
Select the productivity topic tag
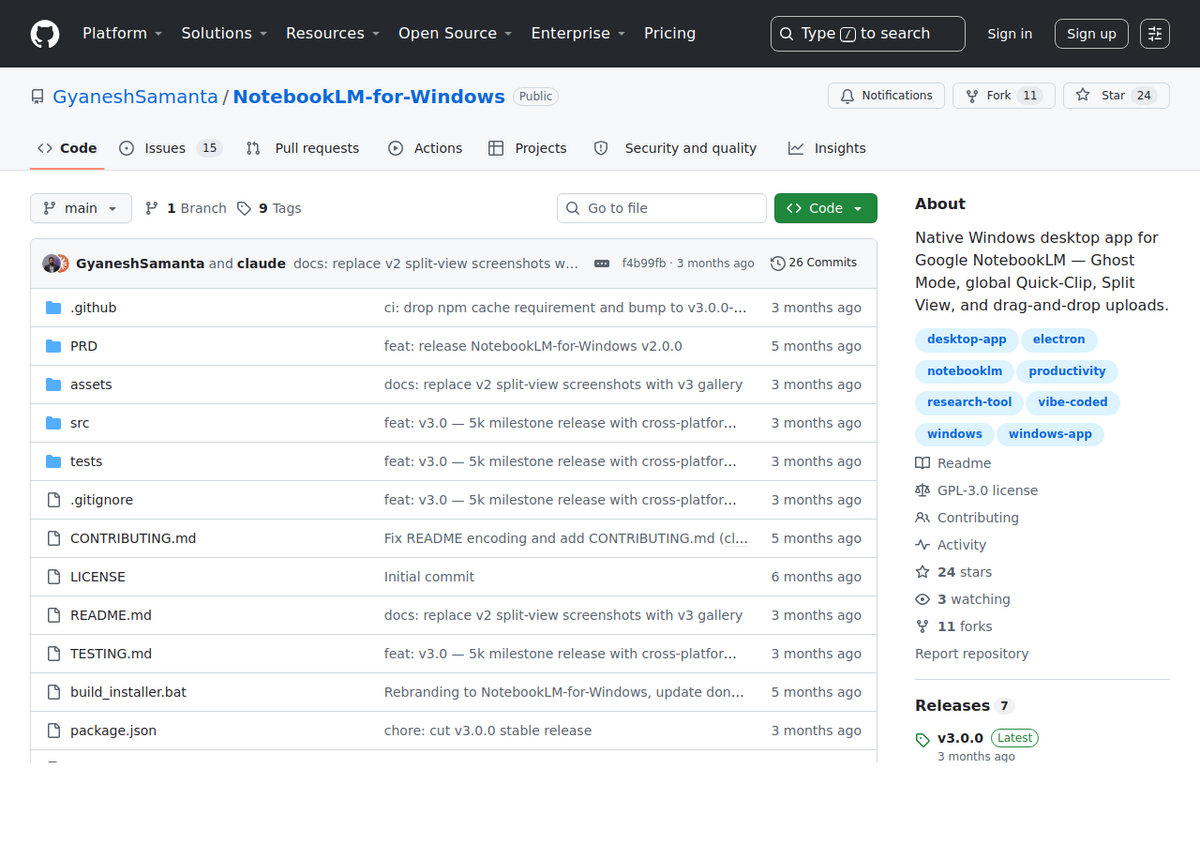[1067, 372]
